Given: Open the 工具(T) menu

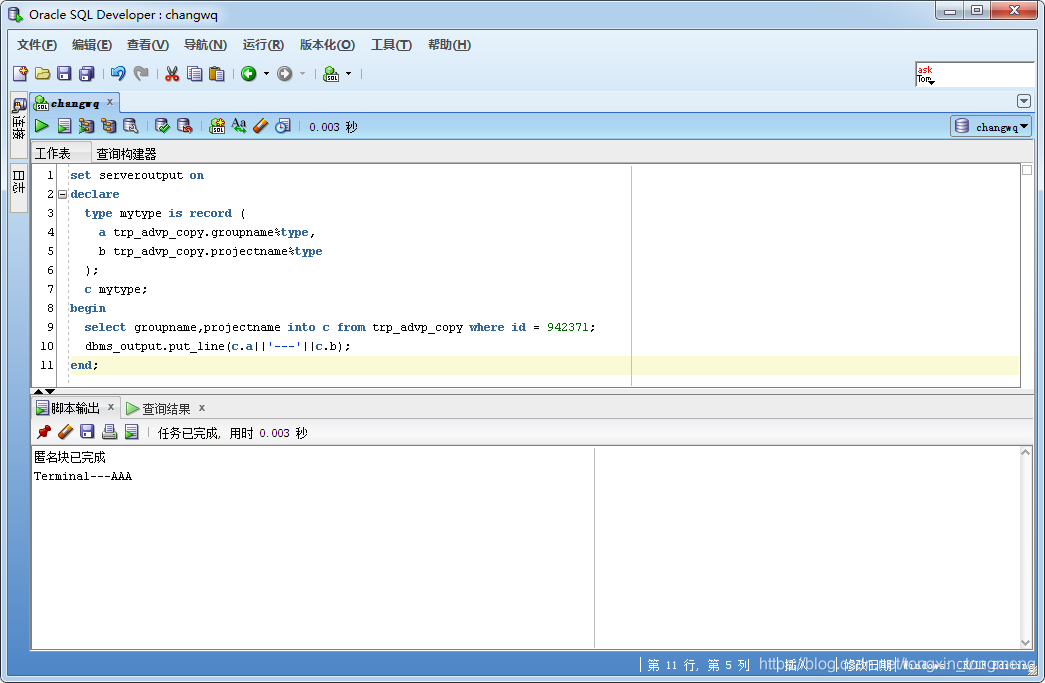Looking at the screenshot, I should click(391, 45).
